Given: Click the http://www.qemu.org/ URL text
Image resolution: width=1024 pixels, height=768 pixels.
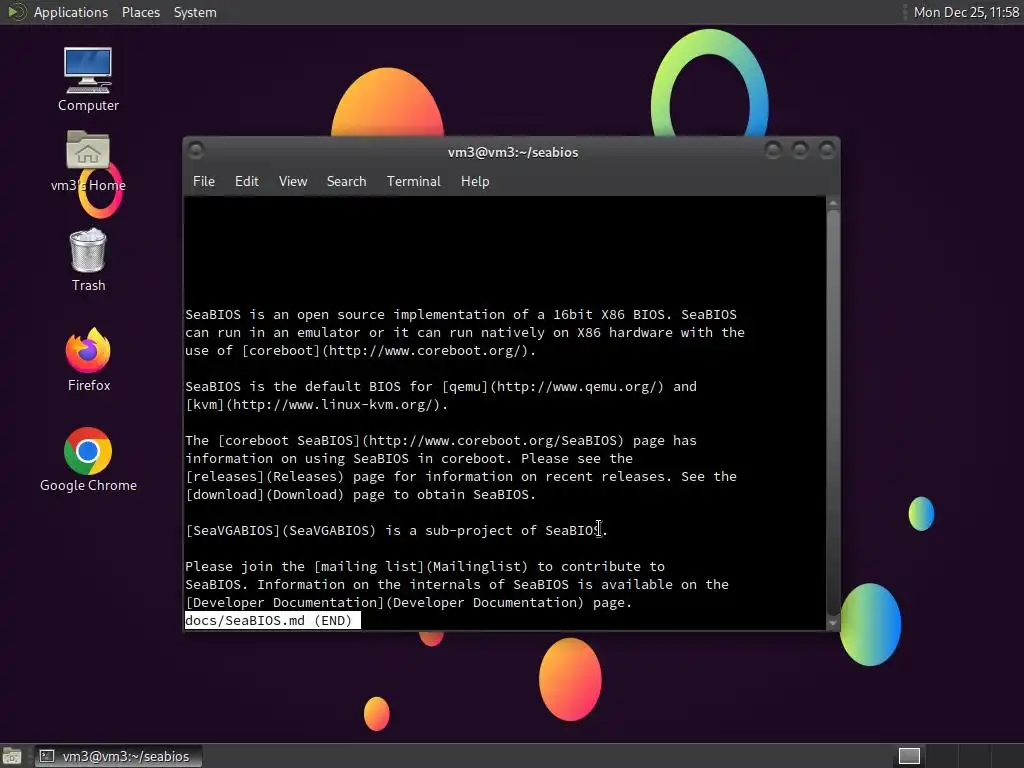Looking at the screenshot, I should [x=577, y=387].
